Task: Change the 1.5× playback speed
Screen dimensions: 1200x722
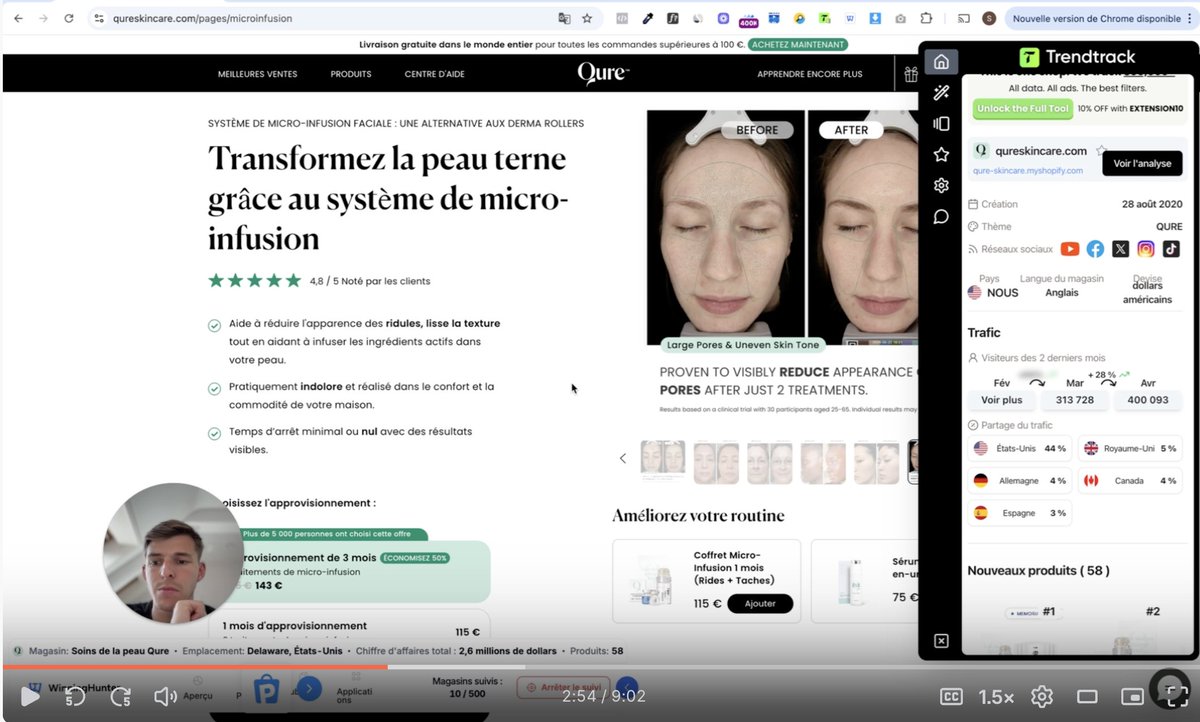Action: tap(997, 697)
